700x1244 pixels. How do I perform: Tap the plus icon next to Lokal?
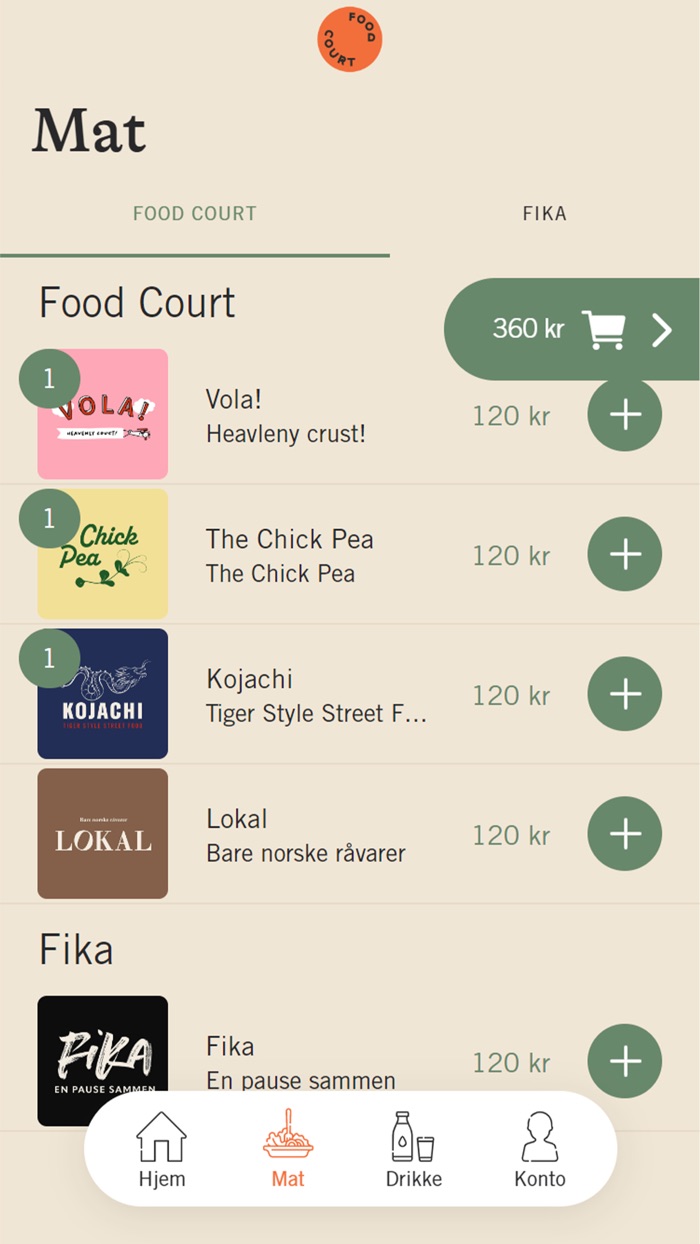(x=624, y=832)
